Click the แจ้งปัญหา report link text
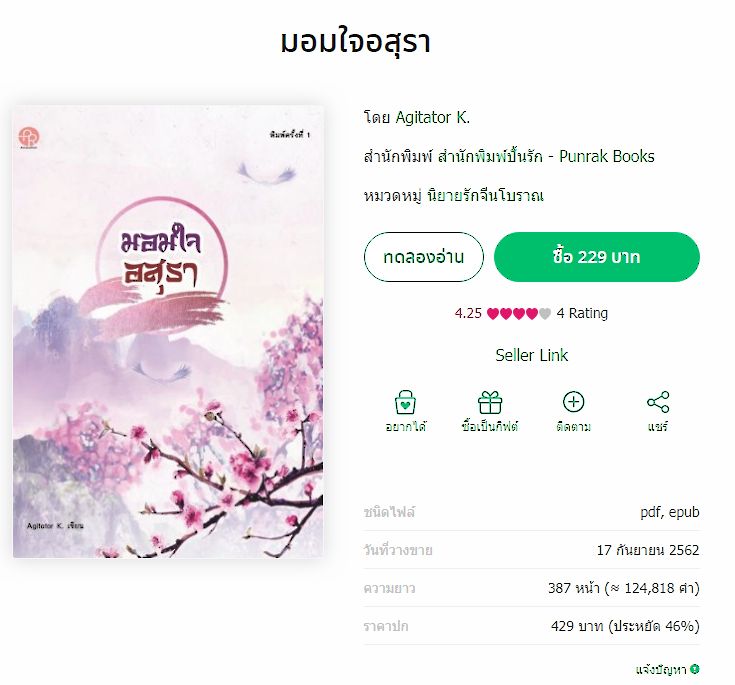The image size is (735, 685). (x=661, y=669)
